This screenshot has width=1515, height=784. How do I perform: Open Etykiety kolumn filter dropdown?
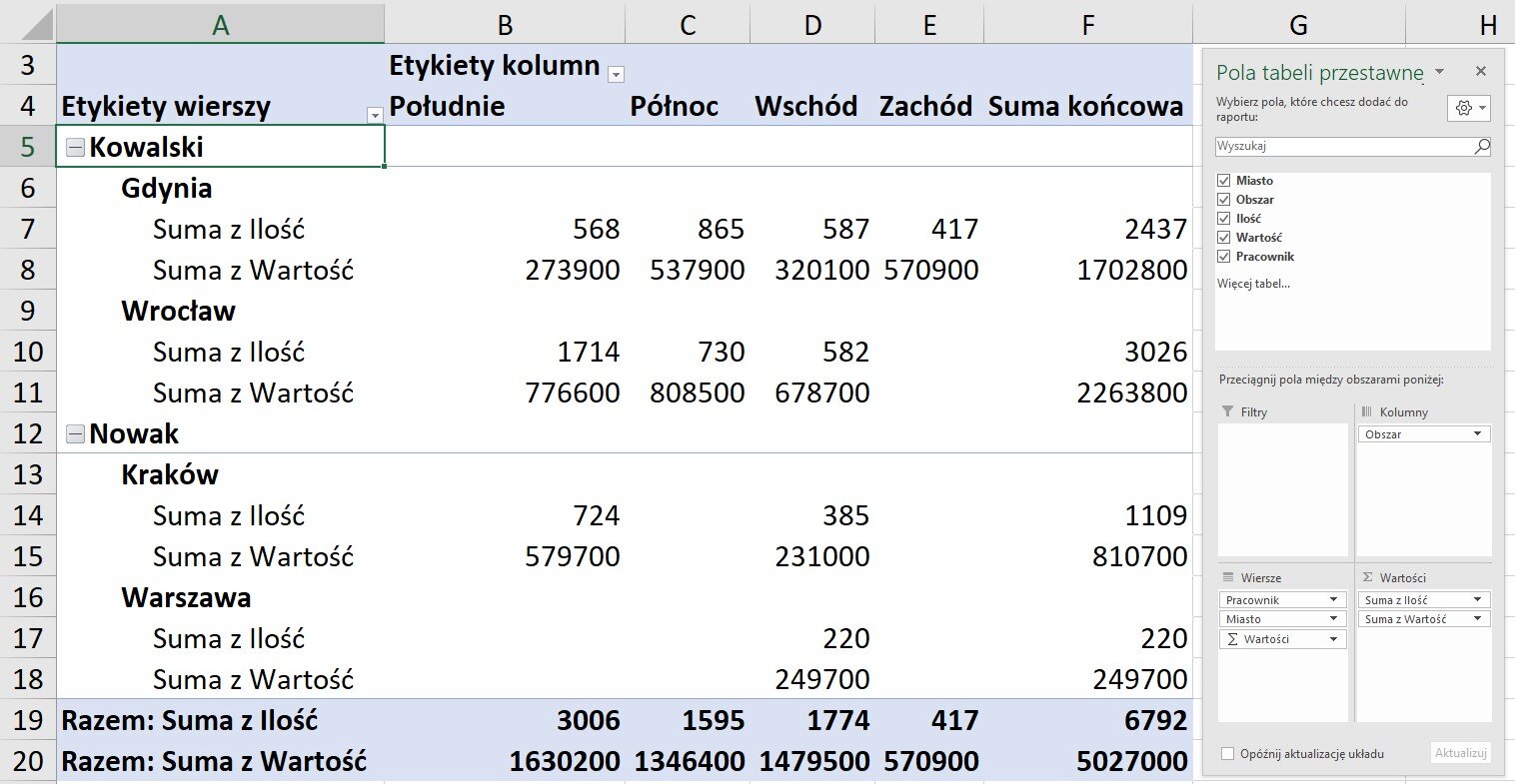pyautogui.click(x=617, y=74)
